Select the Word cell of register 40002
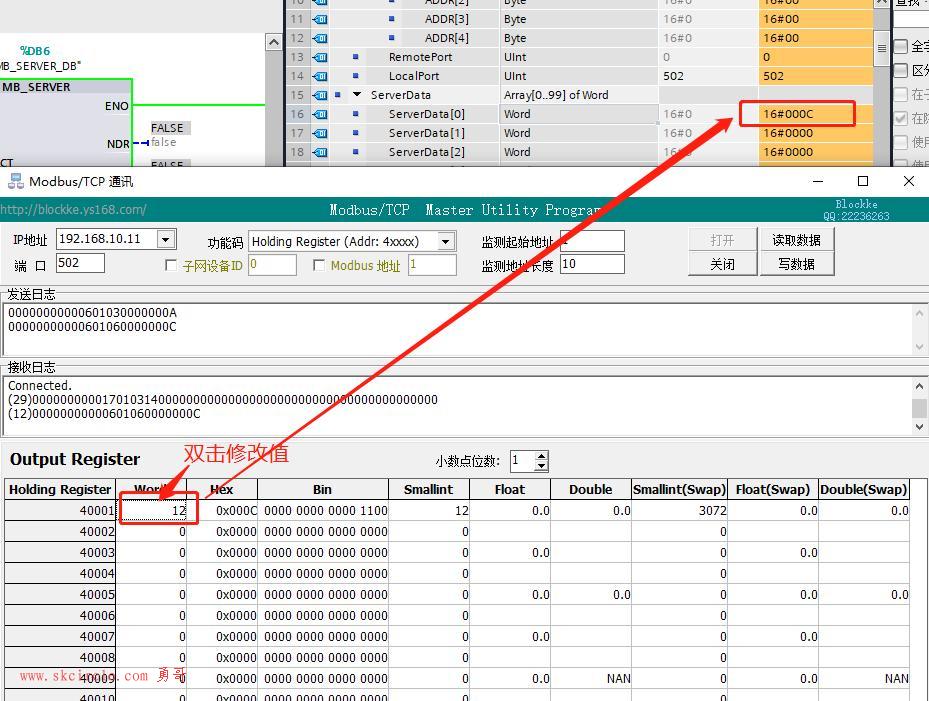The image size is (929, 701). pos(152,532)
